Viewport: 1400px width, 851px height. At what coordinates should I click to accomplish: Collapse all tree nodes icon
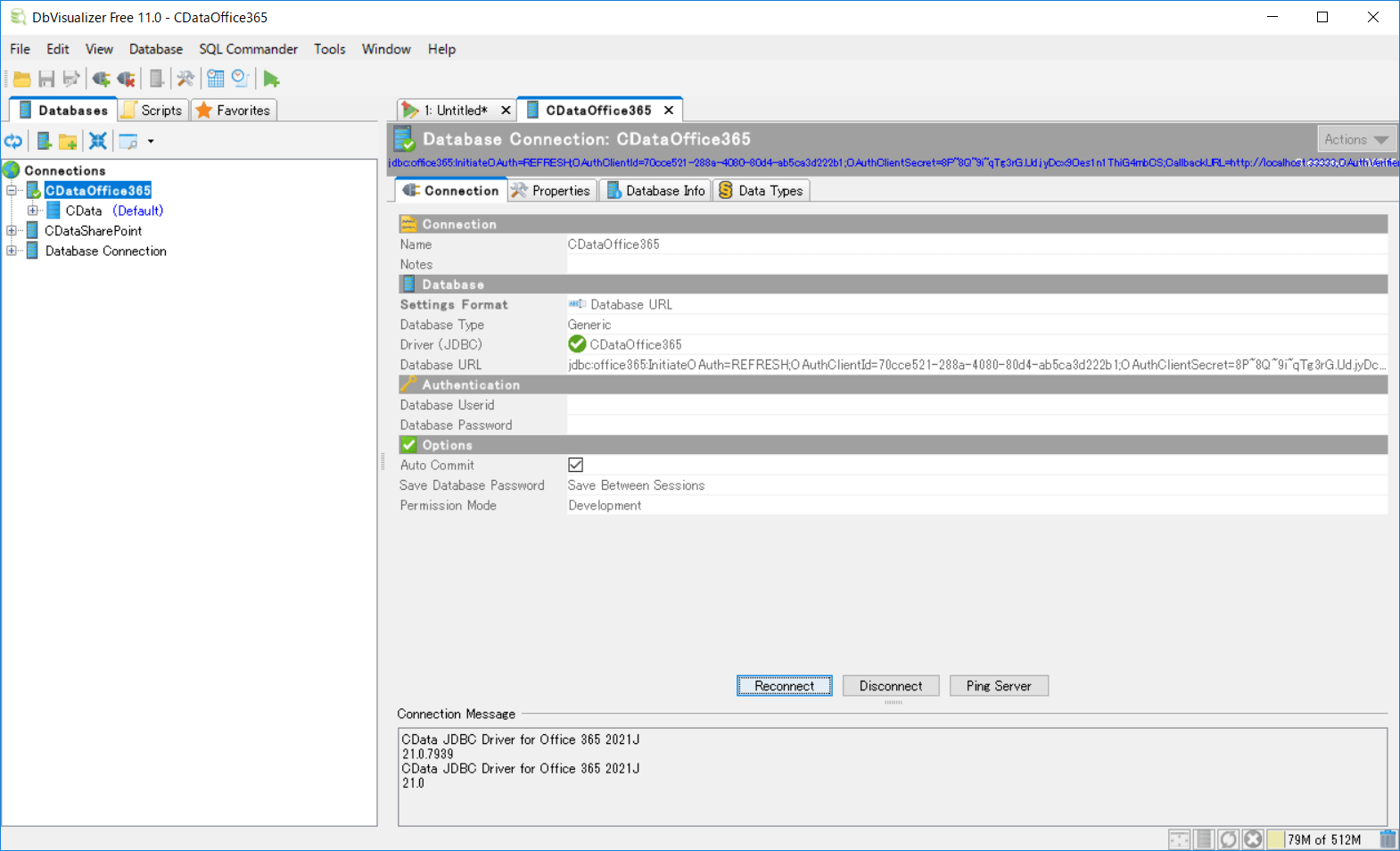97,141
